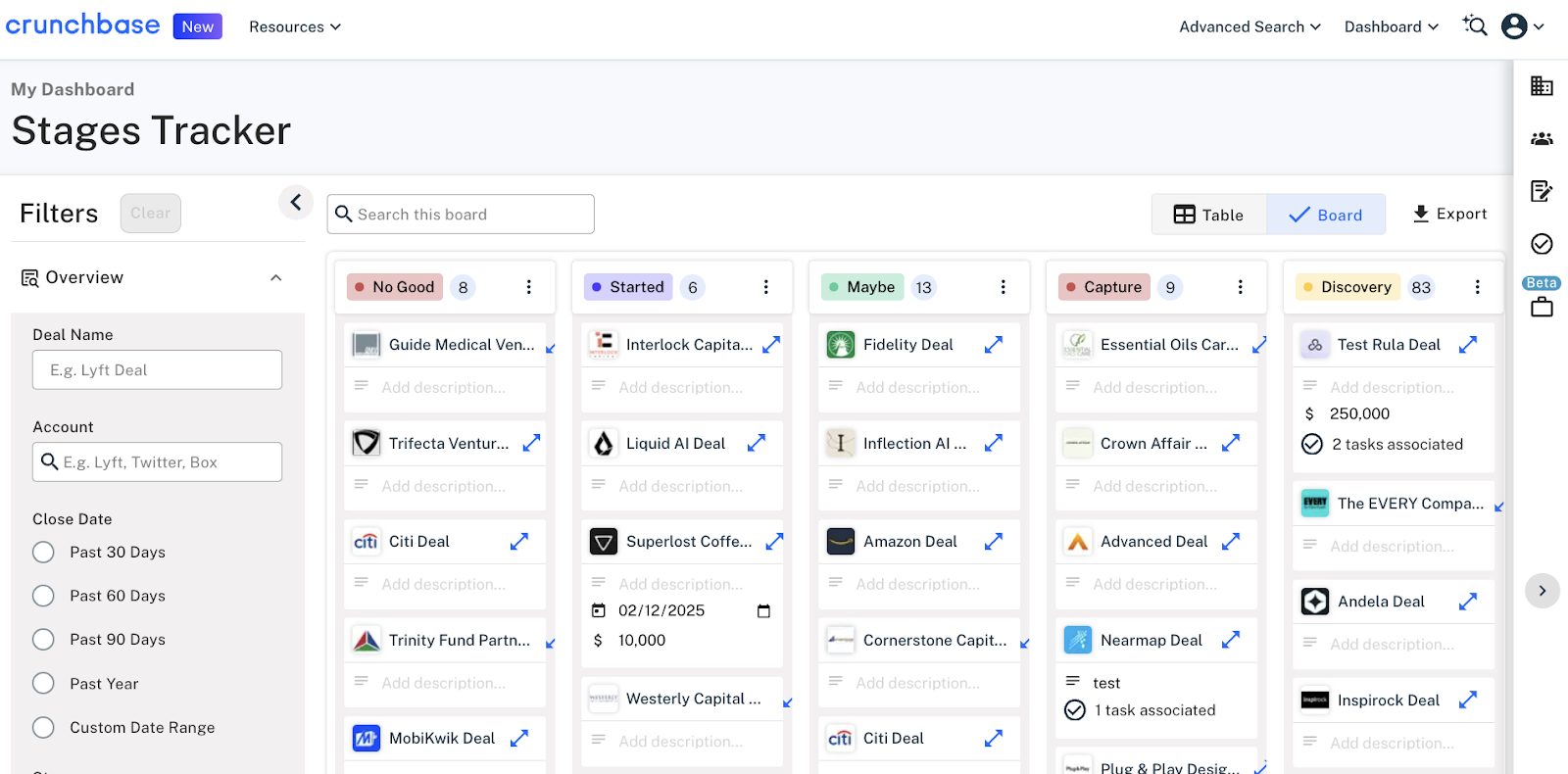Add description to Guide Medical Ventures card
Image resolution: width=1568 pixels, height=774 pixels.
click(x=443, y=388)
